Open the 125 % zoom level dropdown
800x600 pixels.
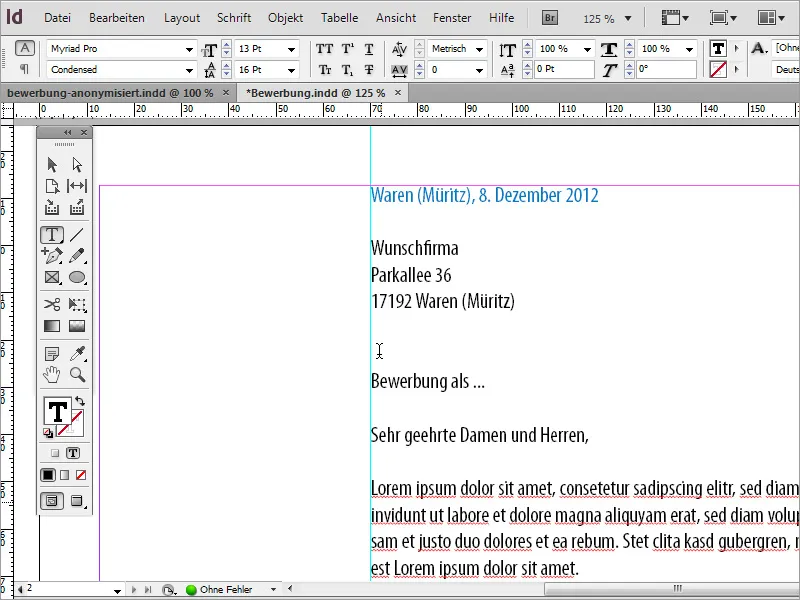pos(628,19)
